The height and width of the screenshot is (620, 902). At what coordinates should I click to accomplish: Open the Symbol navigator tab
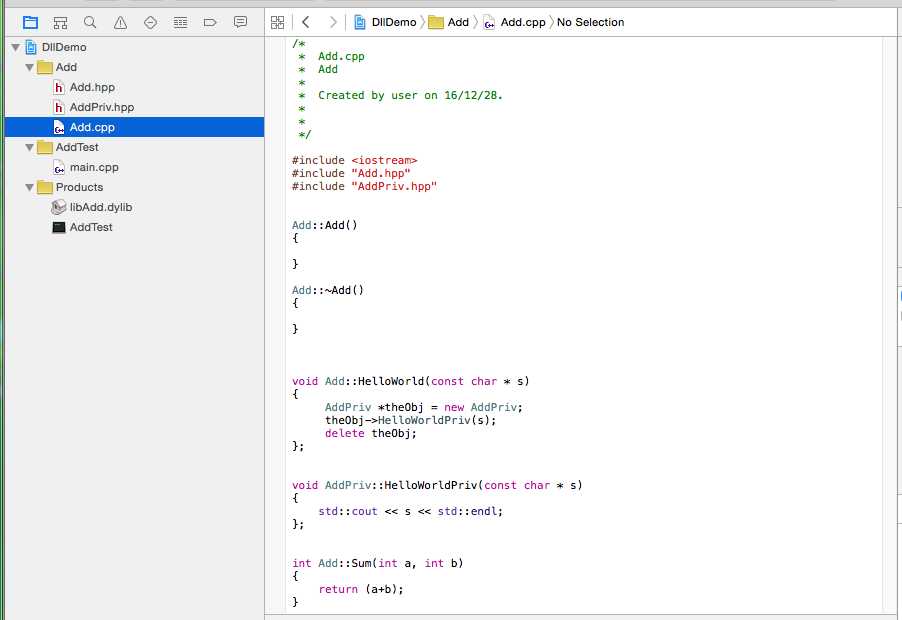pos(60,22)
